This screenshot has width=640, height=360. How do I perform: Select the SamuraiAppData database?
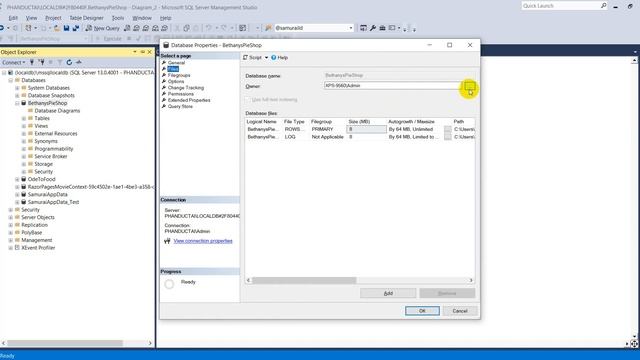click(x=48, y=194)
